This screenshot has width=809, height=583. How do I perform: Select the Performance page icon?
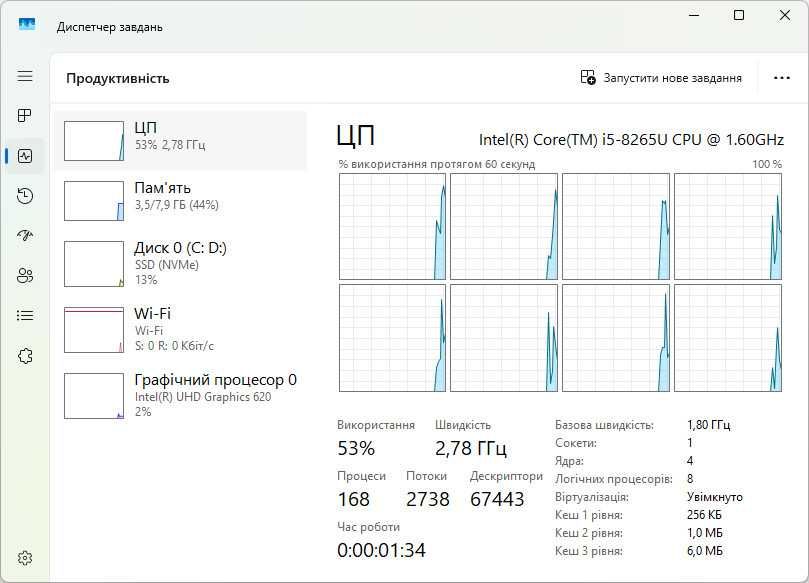[x=25, y=156]
